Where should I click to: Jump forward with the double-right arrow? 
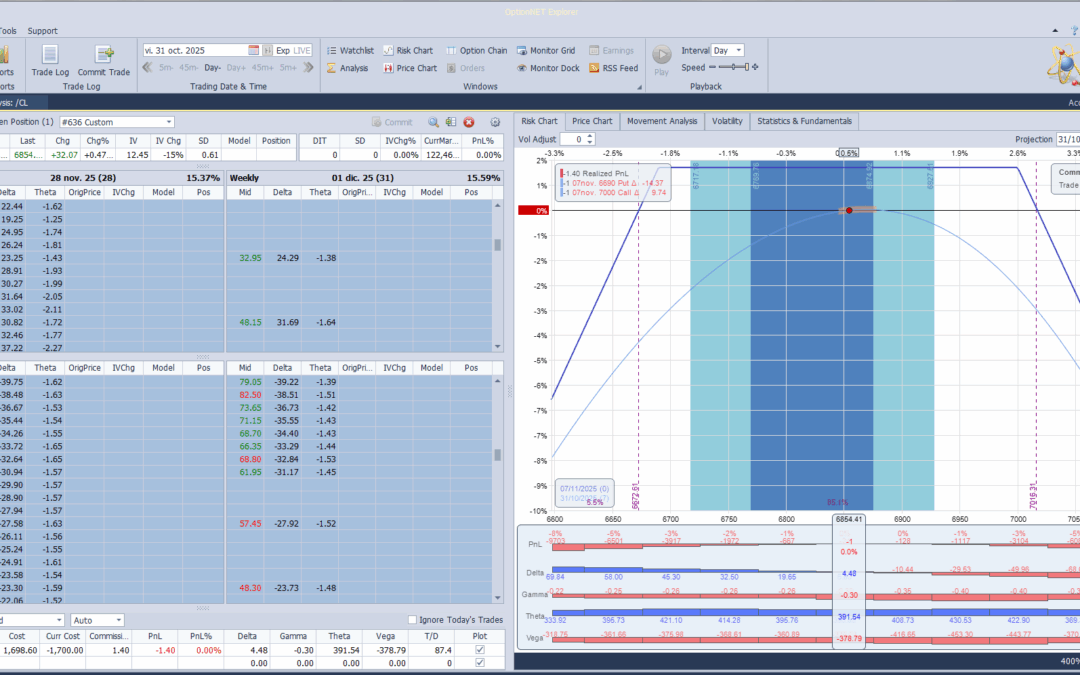coord(309,68)
